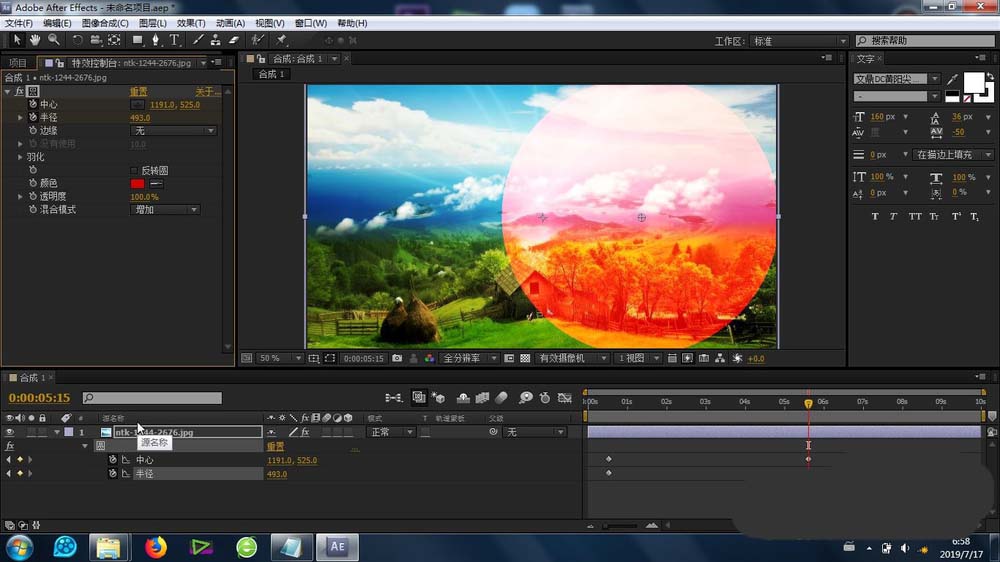
Task: Open the 有效摄像机 camera dropdown
Action: [572, 359]
